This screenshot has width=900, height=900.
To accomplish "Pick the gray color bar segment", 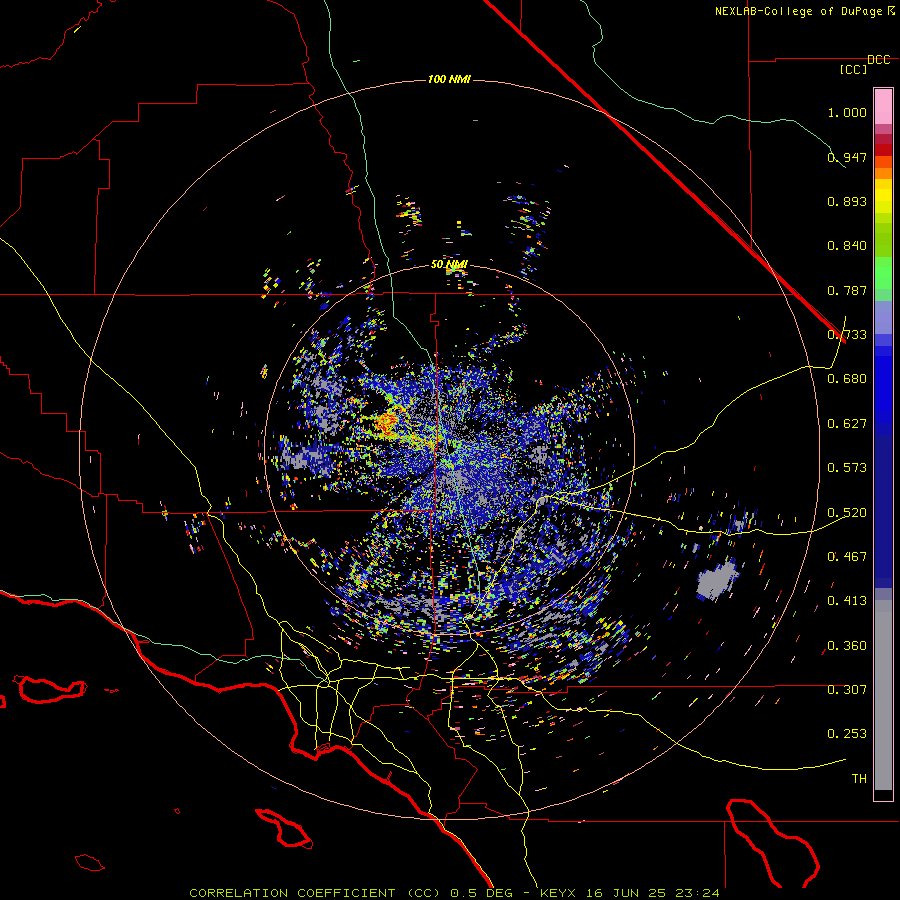I will (883, 695).
